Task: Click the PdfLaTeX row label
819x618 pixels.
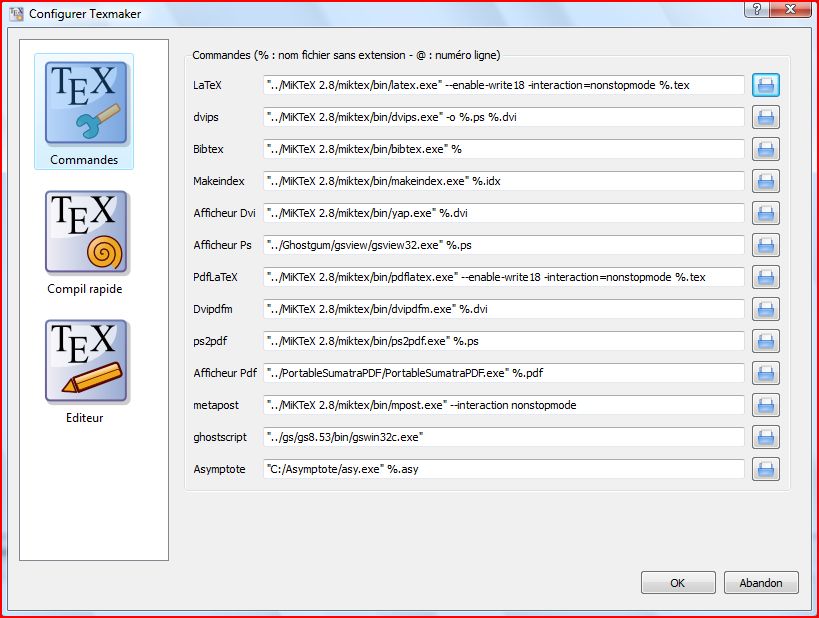Action: [215, 277]
